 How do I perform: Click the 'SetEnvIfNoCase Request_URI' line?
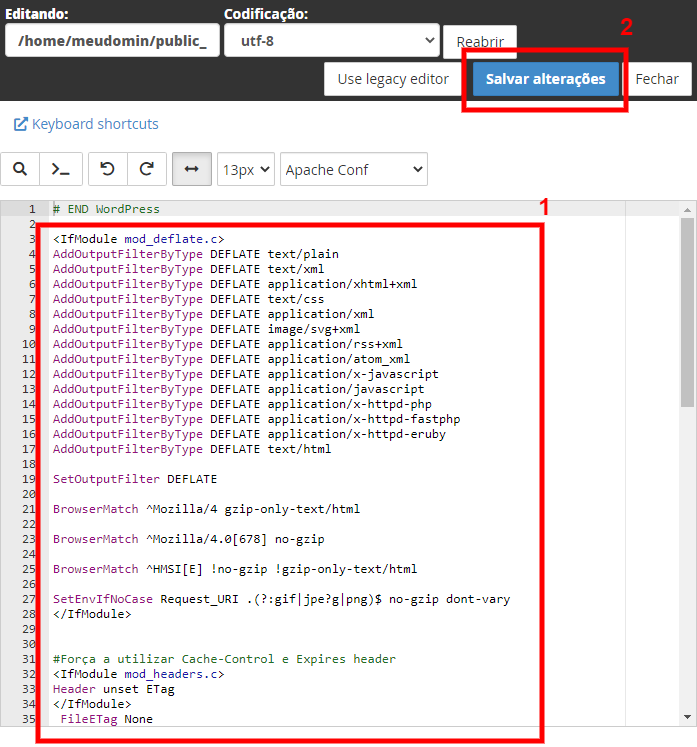tap(282, 599)
